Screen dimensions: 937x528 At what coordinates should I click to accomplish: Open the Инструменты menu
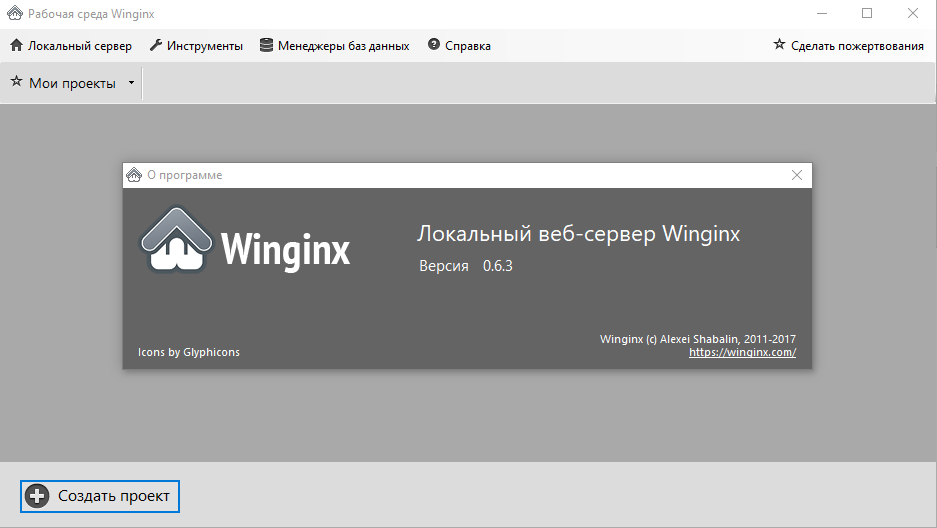196,46
